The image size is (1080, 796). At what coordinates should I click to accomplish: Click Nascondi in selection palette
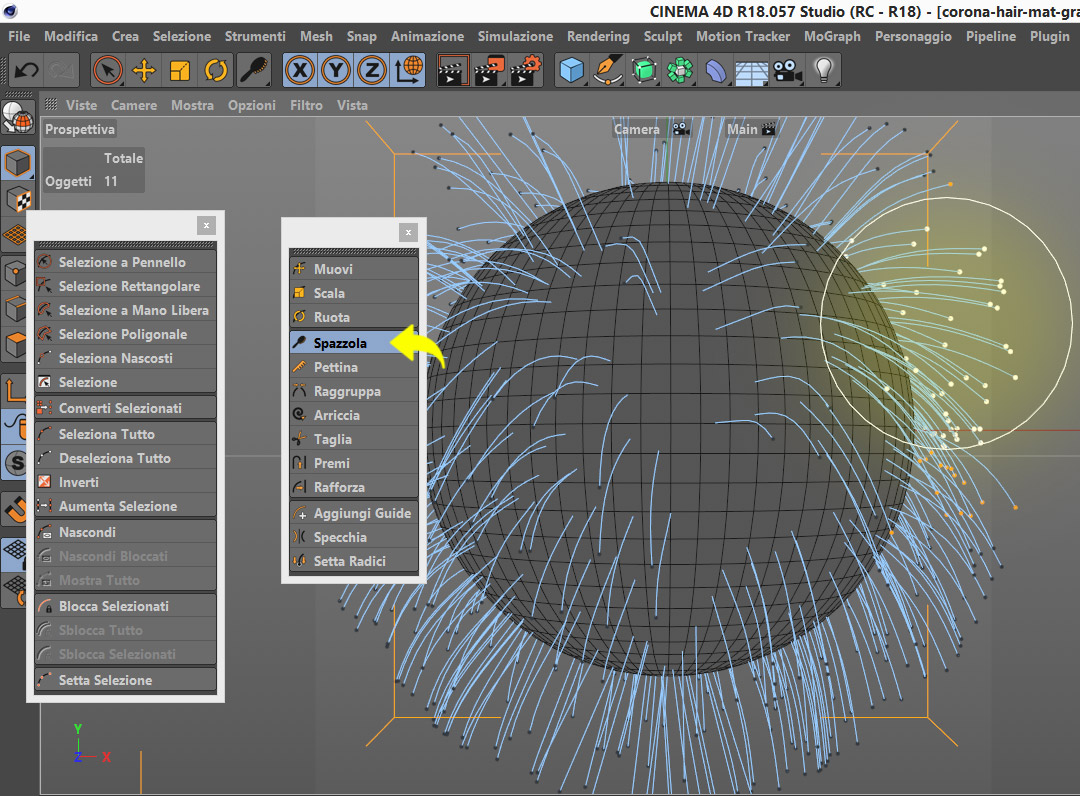[x=125, y=532]
